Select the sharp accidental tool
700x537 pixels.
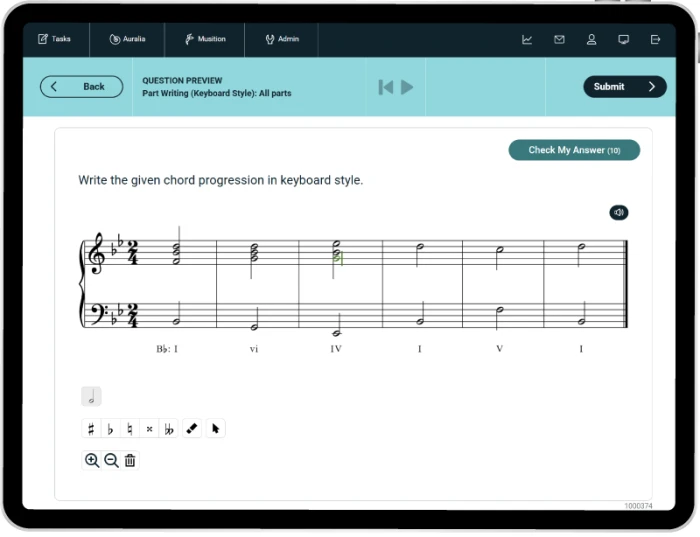click(91, 429)
